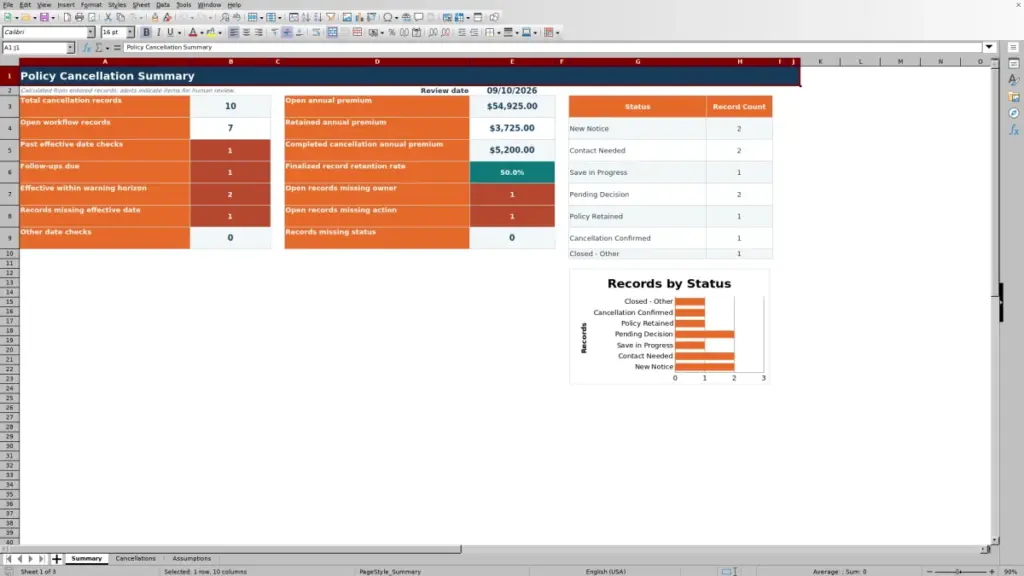Open the font color dropdown arrow
1024x576 pixels.
pyautogui.click(x=202, y=32)
